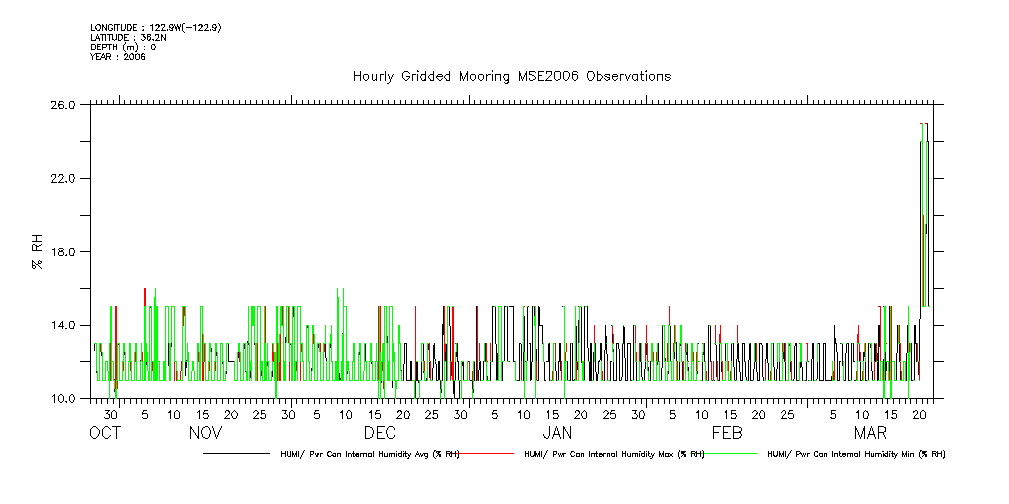Click the 10.0 y-axis tick label
The image size is (1009, 504).
tap(64, 399)
